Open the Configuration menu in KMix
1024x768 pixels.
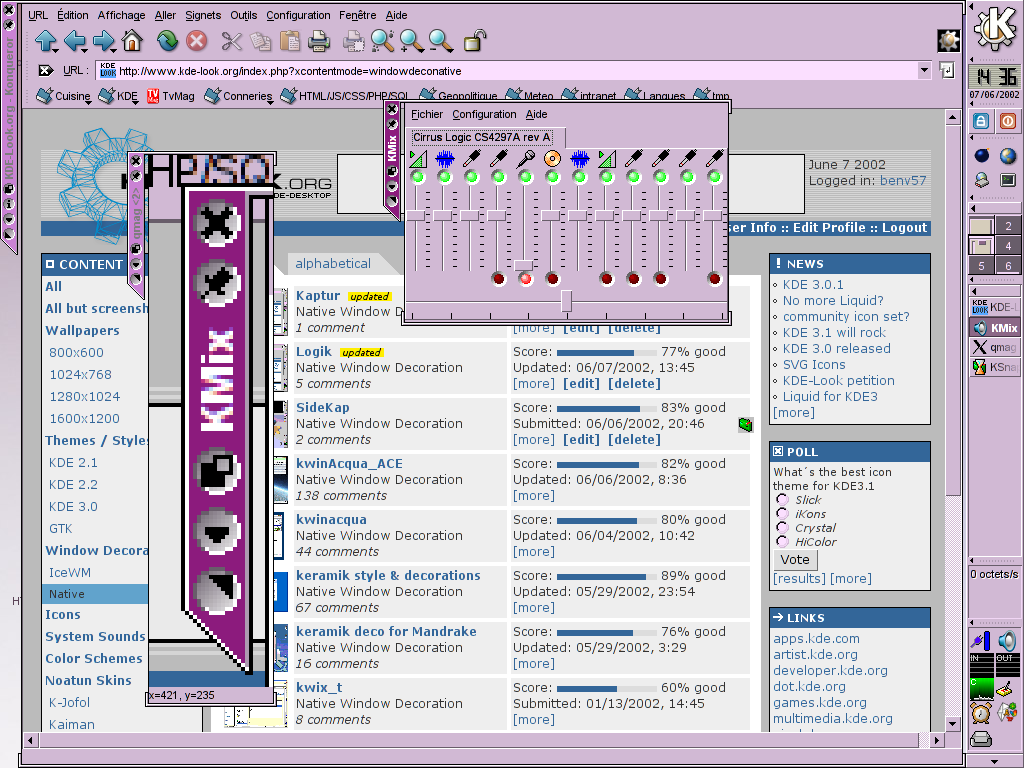click(x=484, y=114)
